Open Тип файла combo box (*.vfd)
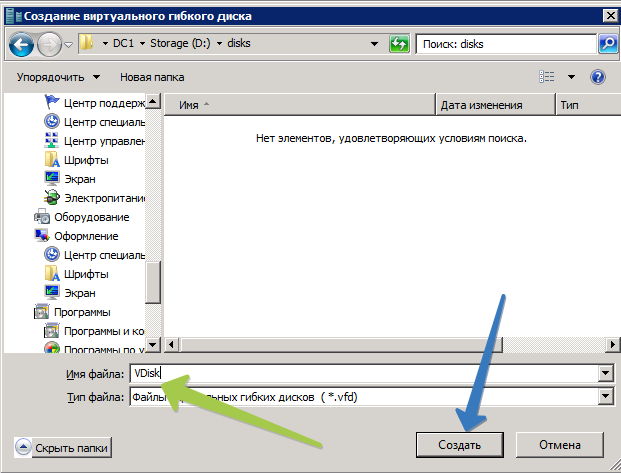This screenshot has height=473, width=621. click(x=371, y=397)
